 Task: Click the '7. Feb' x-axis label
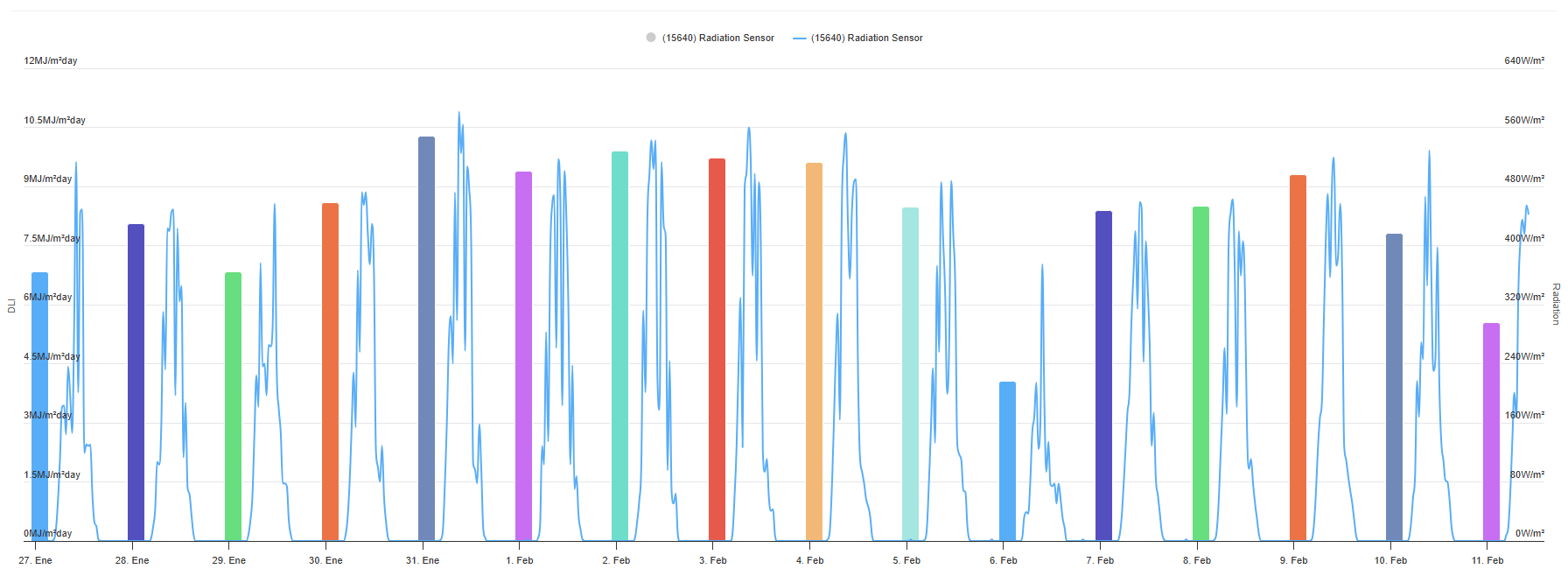1100,560
